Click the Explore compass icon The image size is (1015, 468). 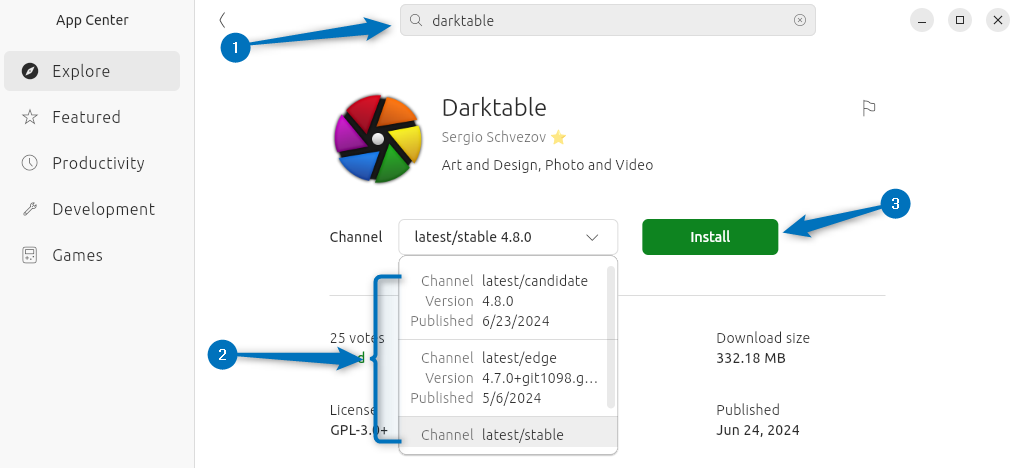(30, 71)
